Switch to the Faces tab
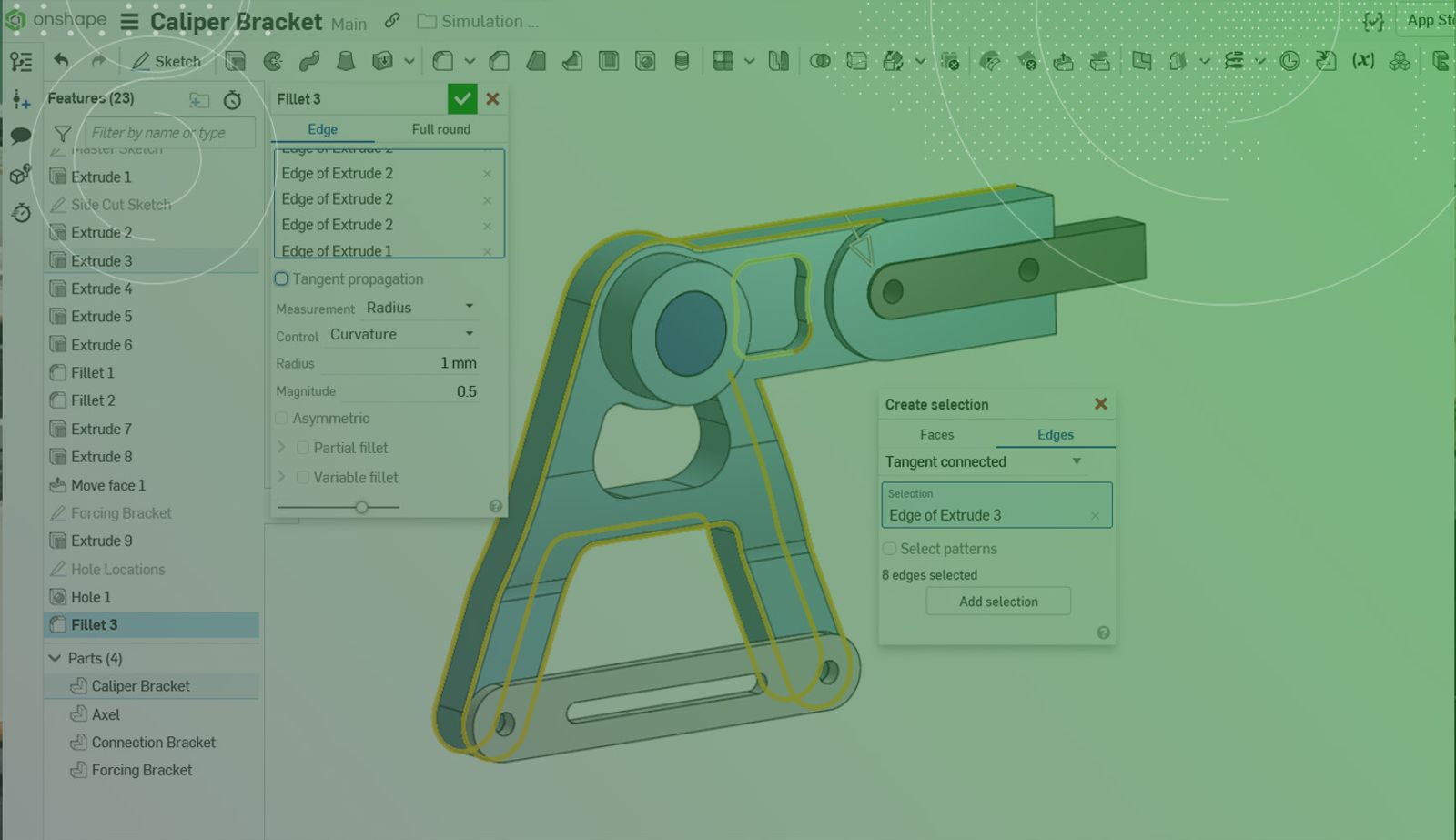This screenshot has width=1456, height=840. click(x=936, y=434)
